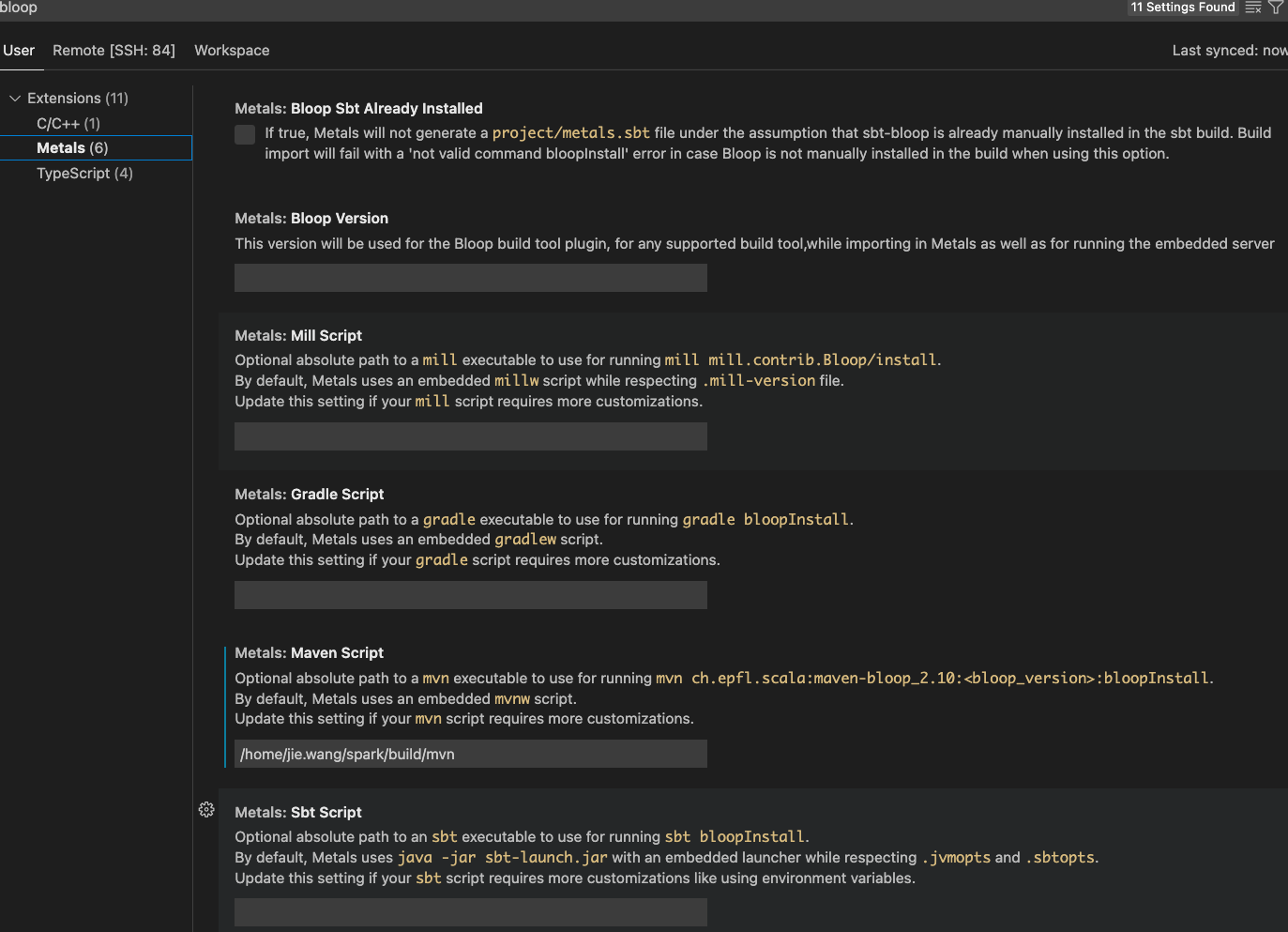This screenshot has width=1288, height=932.
Task: Click the Gradle Script path field
Action: coord(470,595)
